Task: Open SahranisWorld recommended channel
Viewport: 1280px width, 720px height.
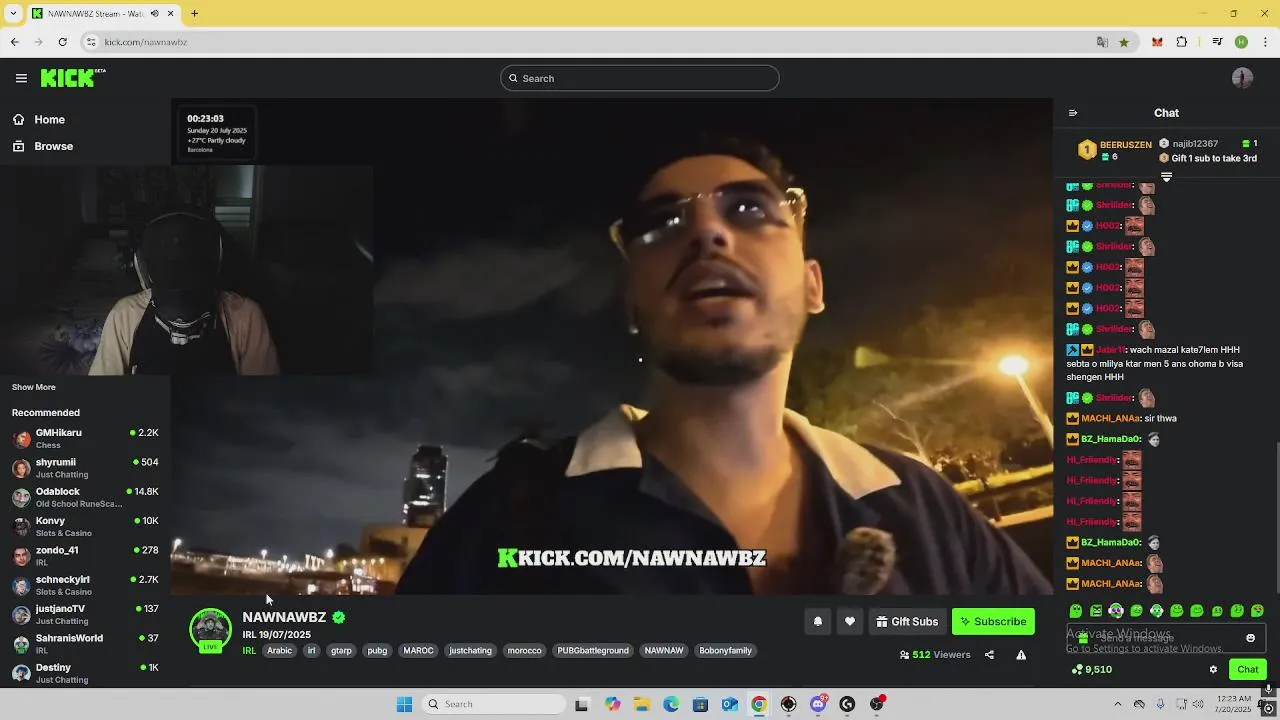Action: click(85, 644)
